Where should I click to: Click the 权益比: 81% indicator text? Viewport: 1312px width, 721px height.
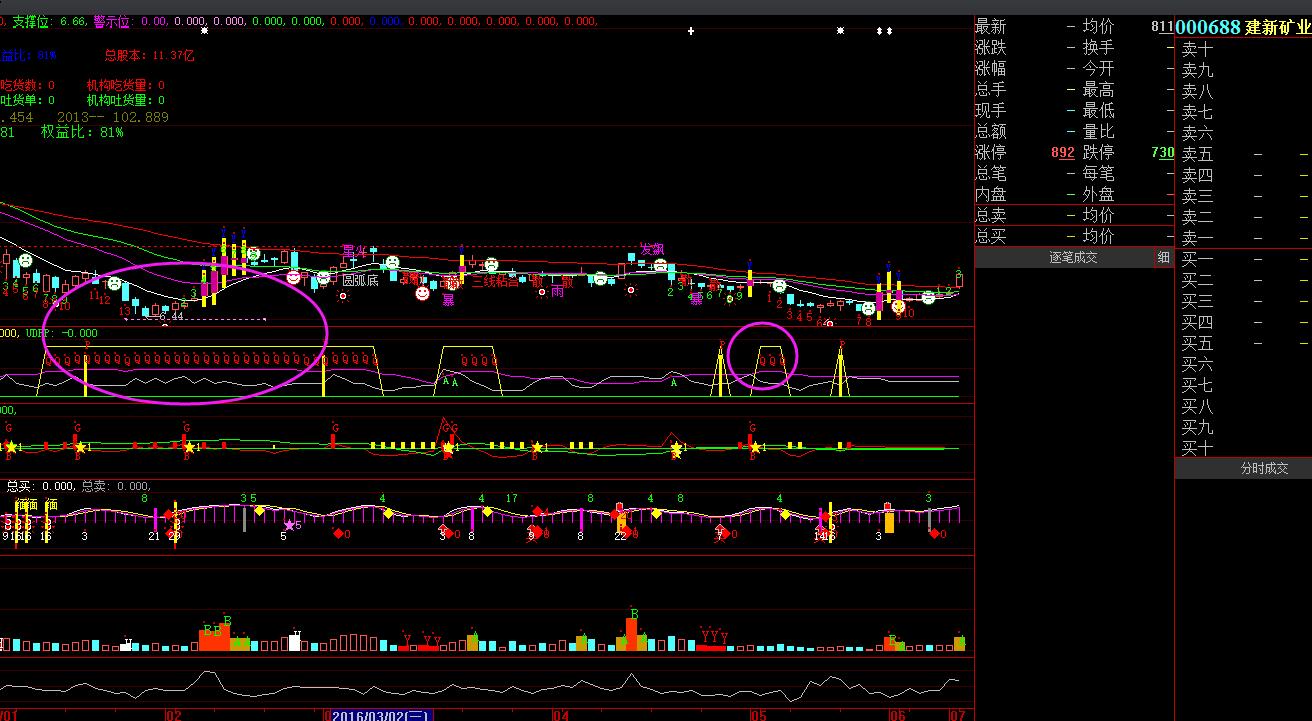pyautogui.click(x=82, y=132)
